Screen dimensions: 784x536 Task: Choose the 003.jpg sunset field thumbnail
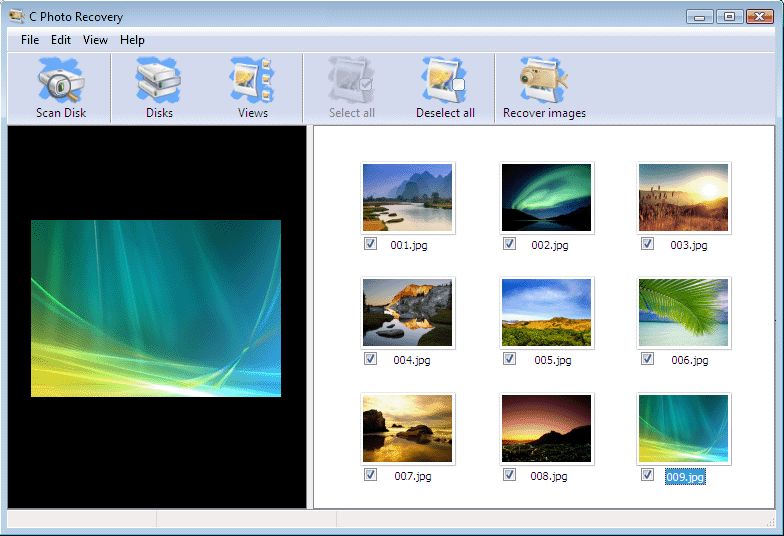684,198
